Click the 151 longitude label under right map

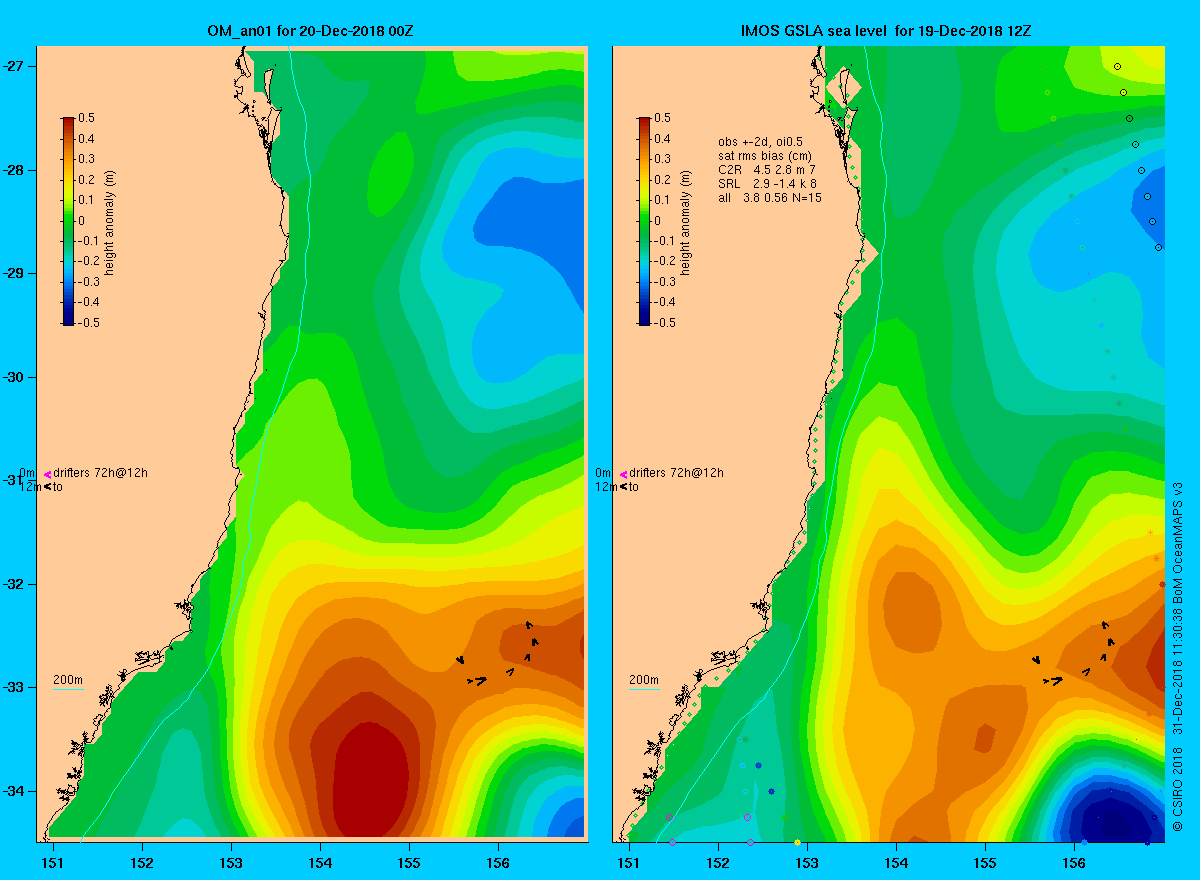[630, 862]
